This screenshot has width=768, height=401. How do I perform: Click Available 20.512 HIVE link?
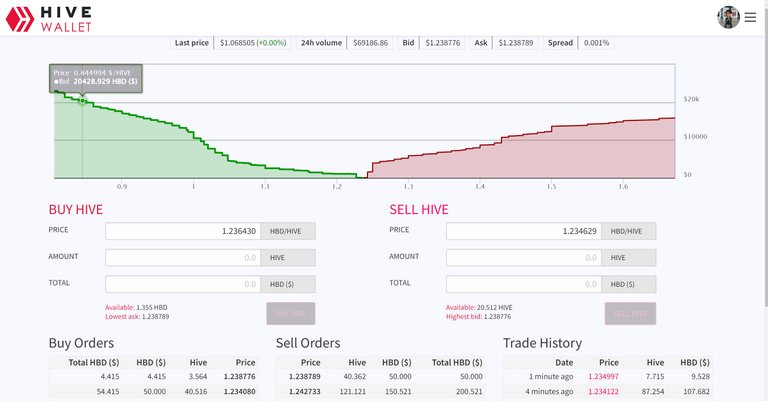coord(479,307)
